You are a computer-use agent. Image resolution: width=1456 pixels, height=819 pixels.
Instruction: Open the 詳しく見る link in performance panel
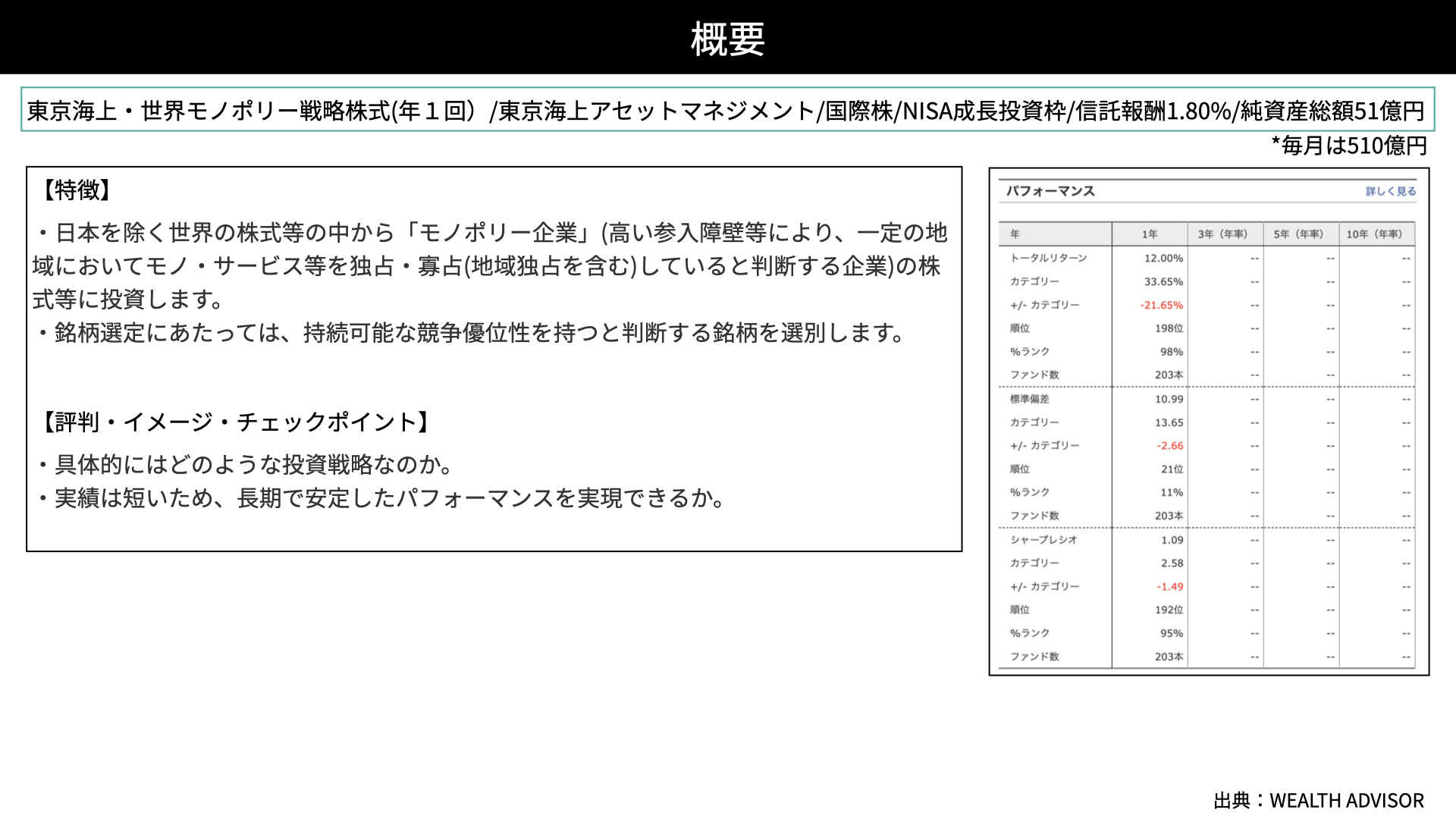click(x=1391, y=191)
